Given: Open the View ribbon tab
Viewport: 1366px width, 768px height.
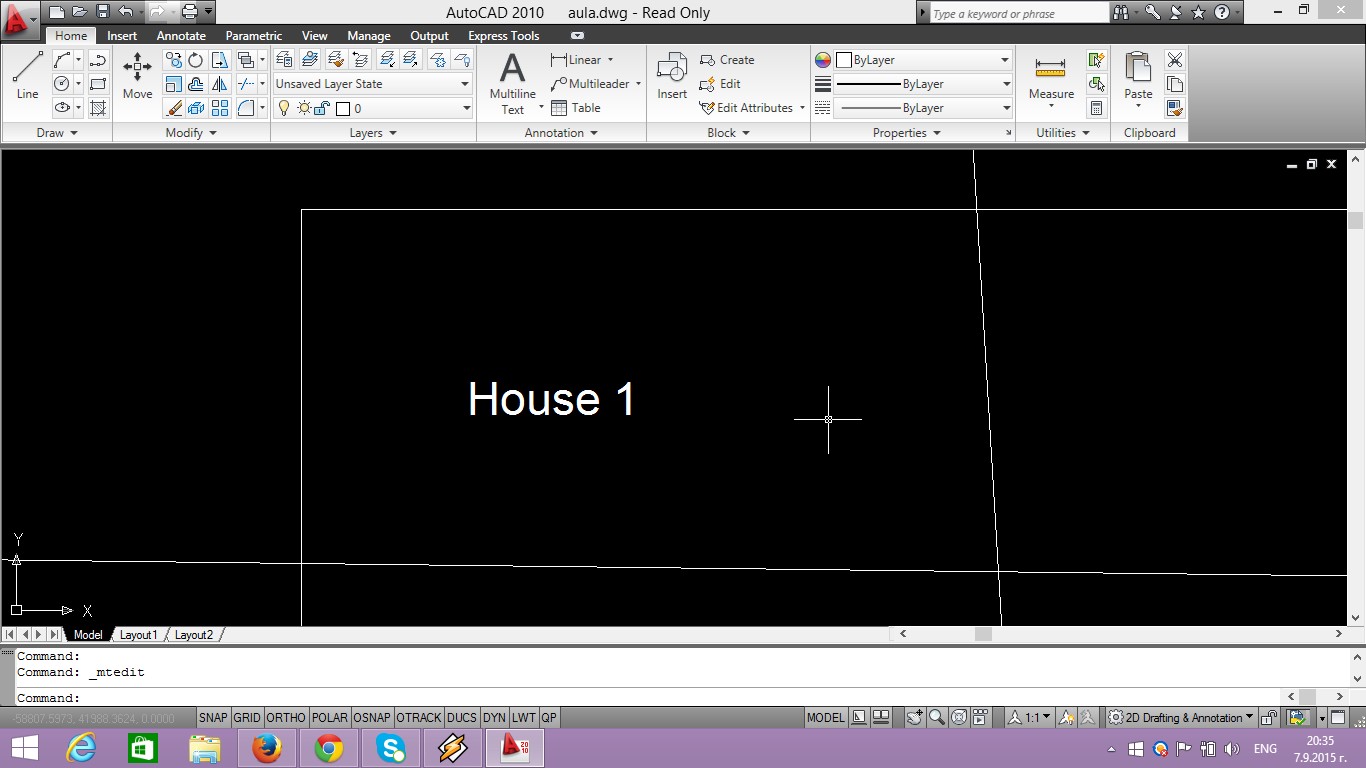Looking at the screenshot, I should (x=314, y=36).
